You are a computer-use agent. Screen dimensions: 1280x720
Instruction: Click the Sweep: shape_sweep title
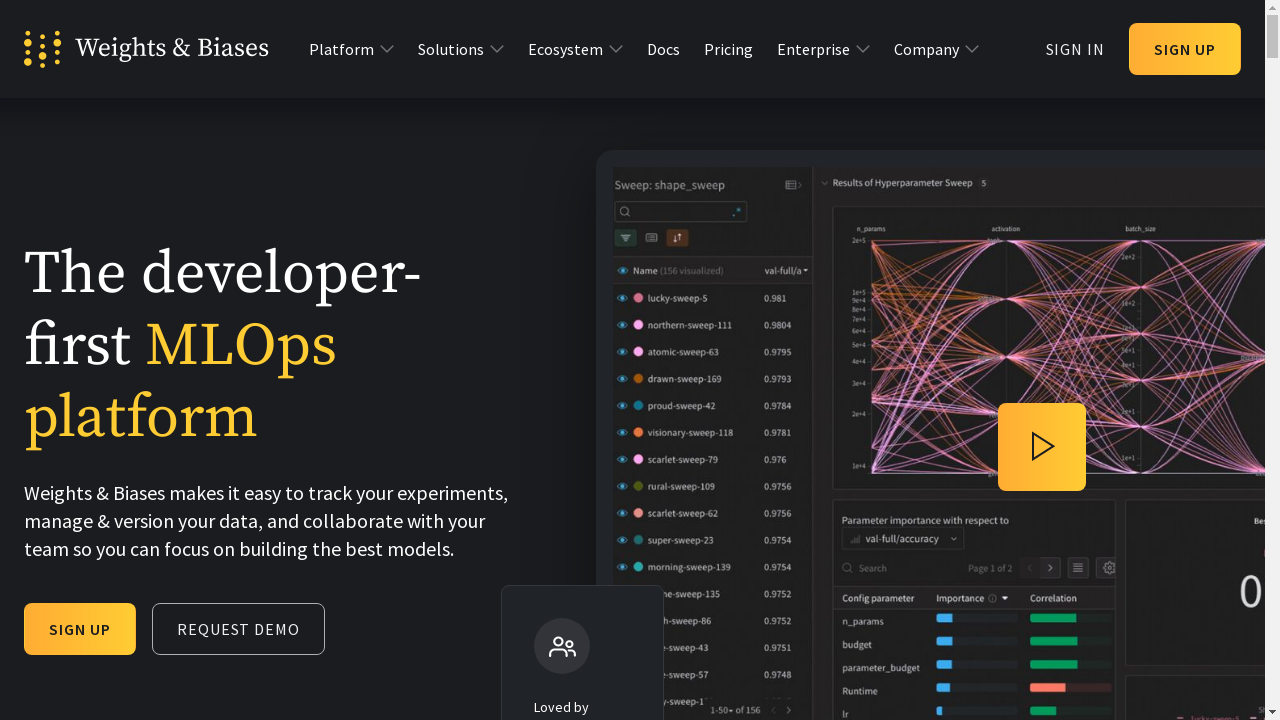point(670,185)
